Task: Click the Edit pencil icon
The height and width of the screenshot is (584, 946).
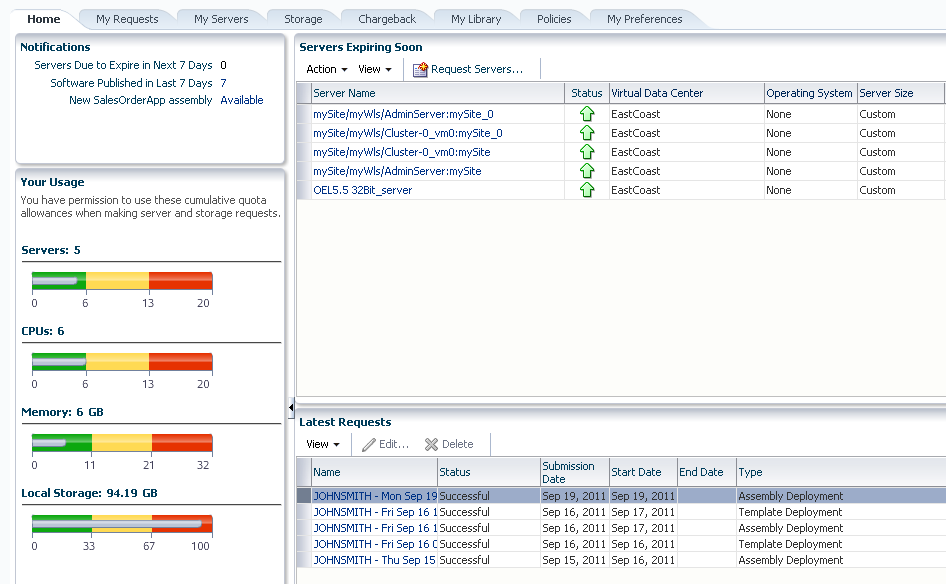Action: point(369,445)
